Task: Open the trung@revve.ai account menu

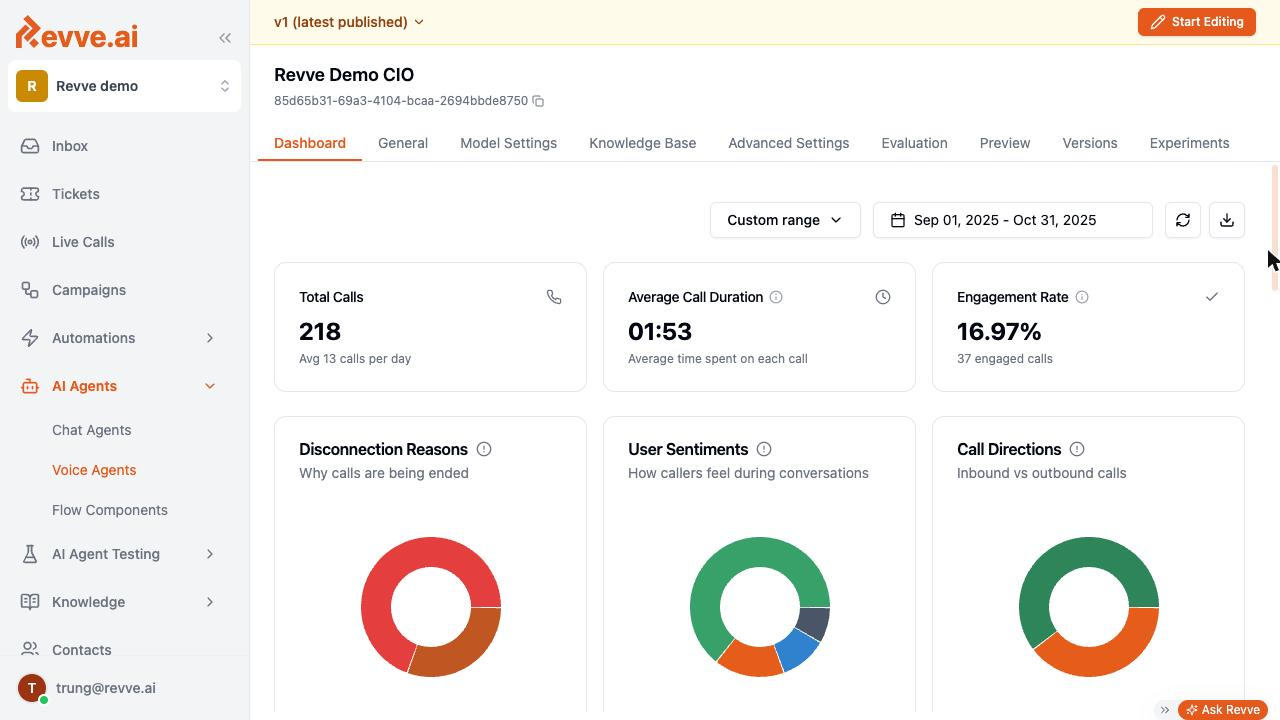Action: coord(106,688)
